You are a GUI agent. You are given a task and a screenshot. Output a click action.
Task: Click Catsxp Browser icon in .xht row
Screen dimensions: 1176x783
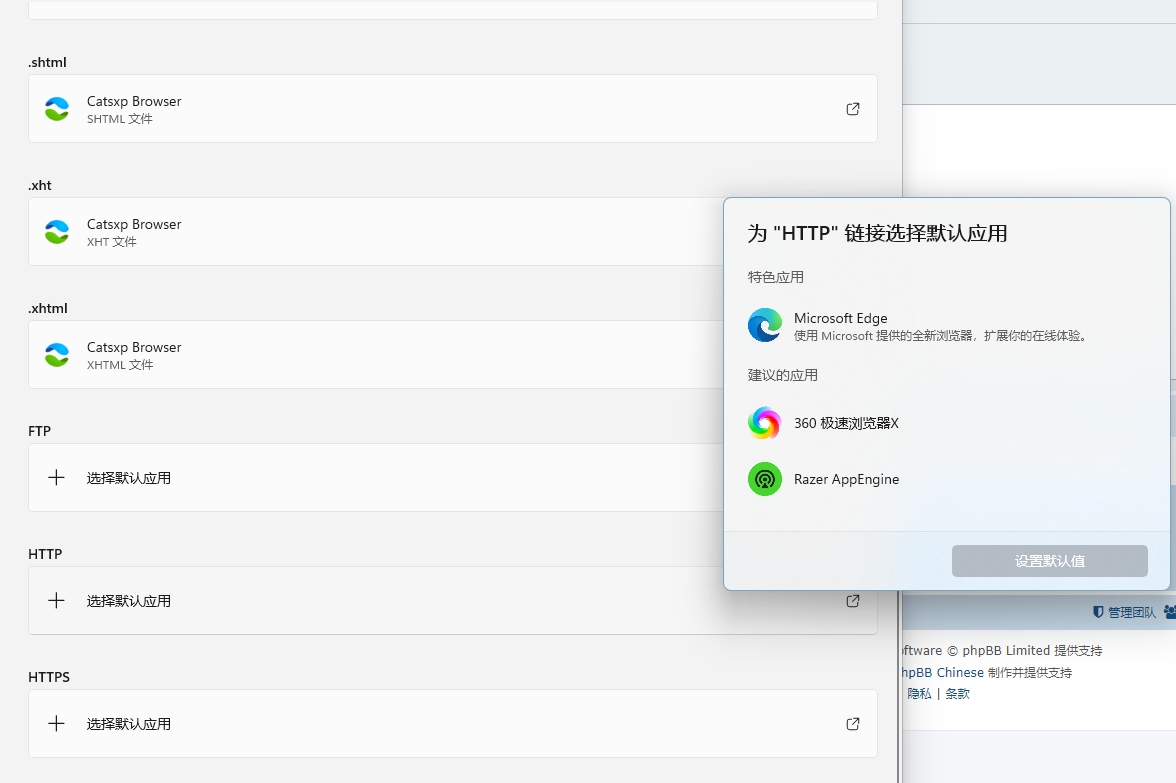tap(56, 232)
